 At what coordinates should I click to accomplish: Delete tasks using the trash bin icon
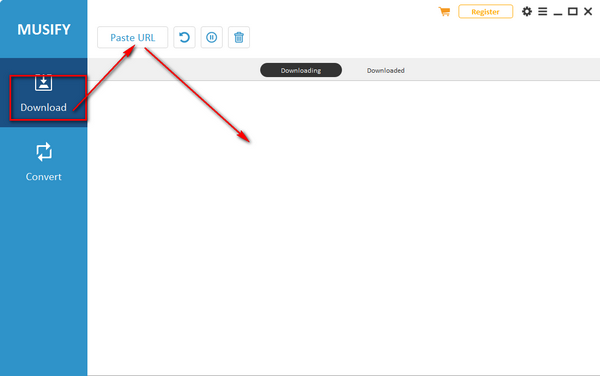pos(239,37)
